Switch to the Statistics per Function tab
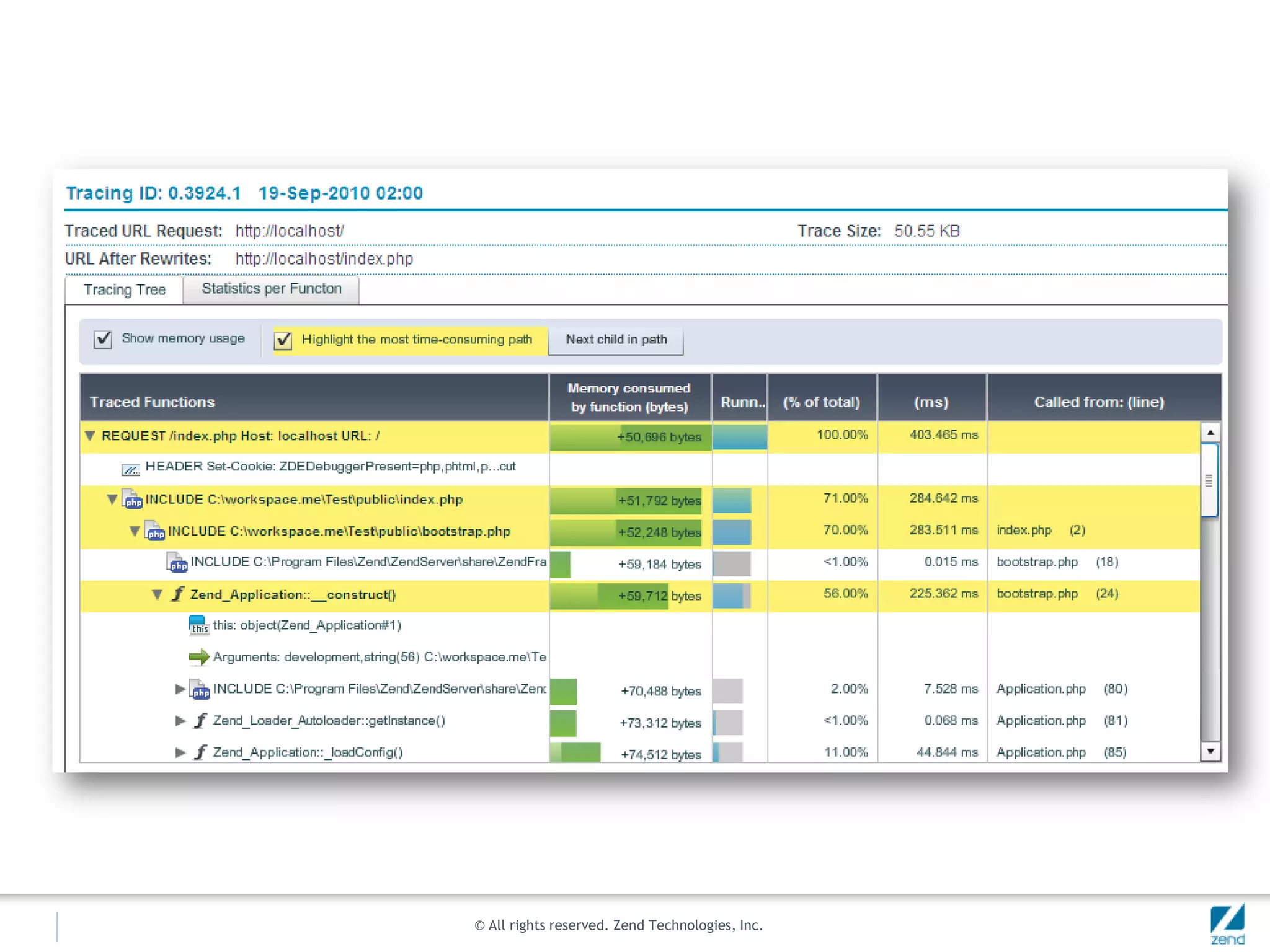 (x=272, y=289)
